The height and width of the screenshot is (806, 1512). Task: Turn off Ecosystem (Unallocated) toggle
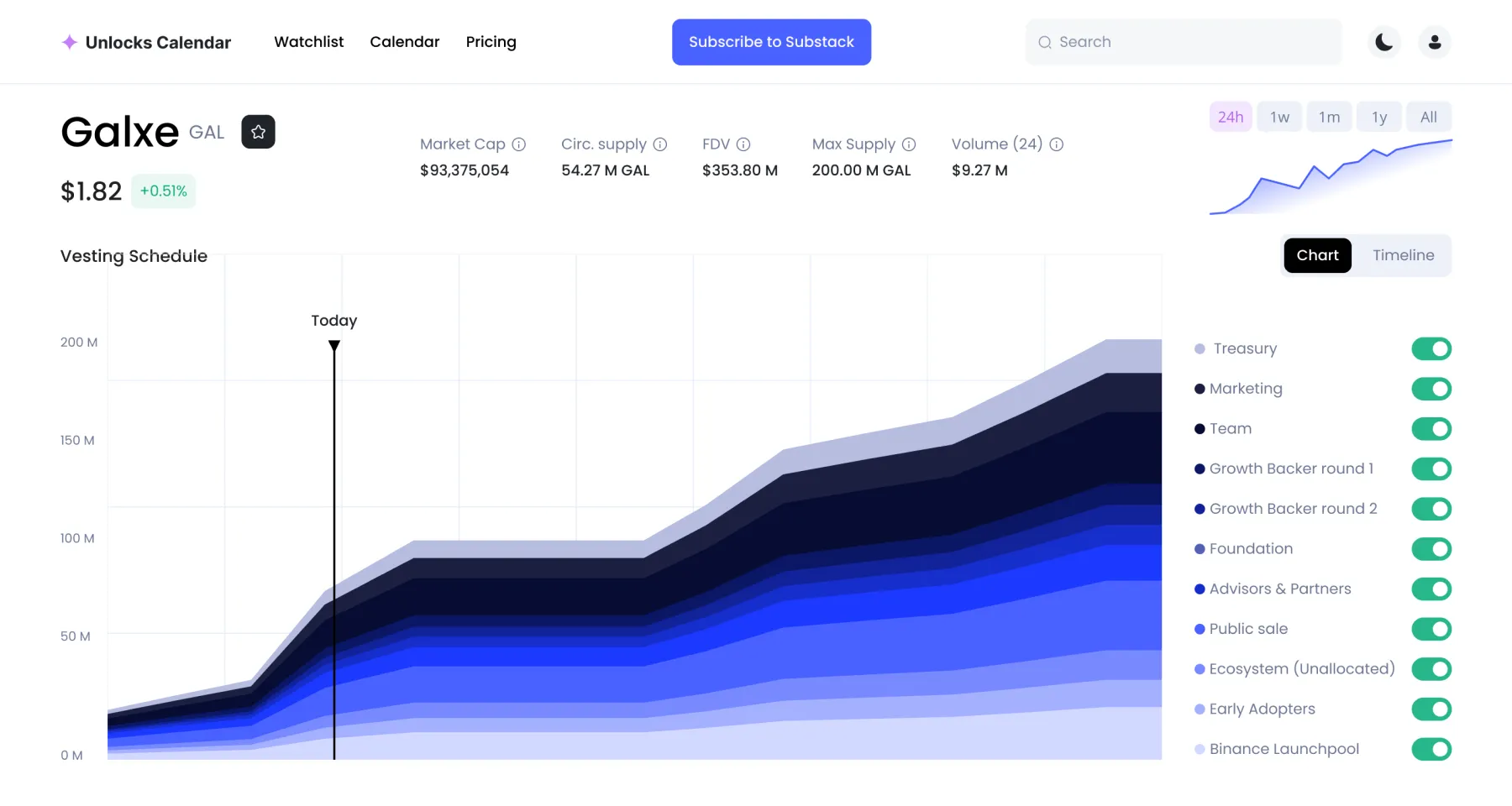point(1431,669)
